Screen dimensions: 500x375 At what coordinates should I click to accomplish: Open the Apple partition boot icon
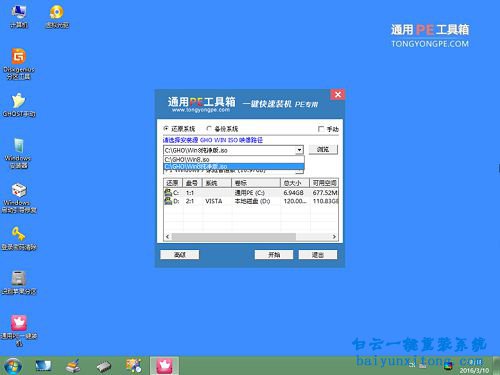pos(19,283)
